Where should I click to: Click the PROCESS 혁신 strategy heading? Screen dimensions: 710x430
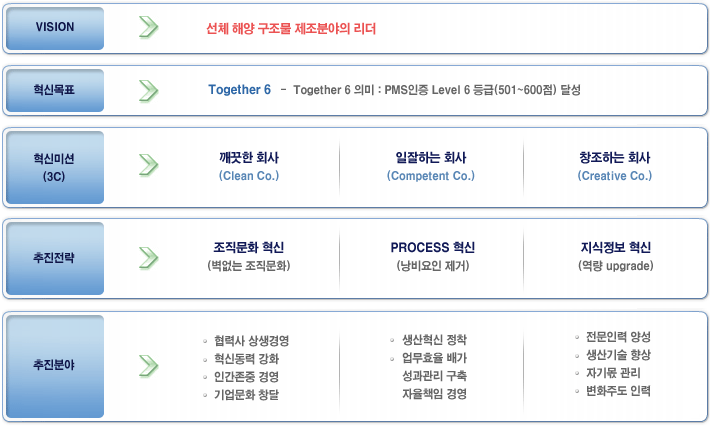pyautogui.click(x=433, y=248)
